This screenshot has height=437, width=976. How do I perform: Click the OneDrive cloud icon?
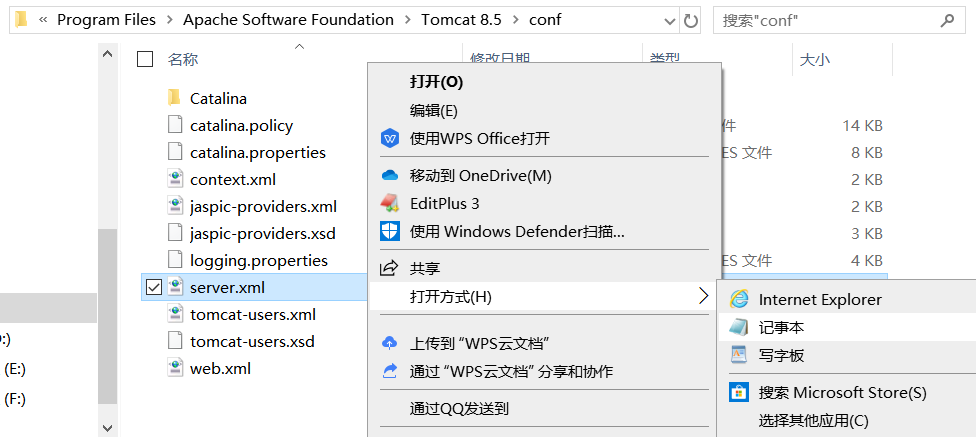390,176
